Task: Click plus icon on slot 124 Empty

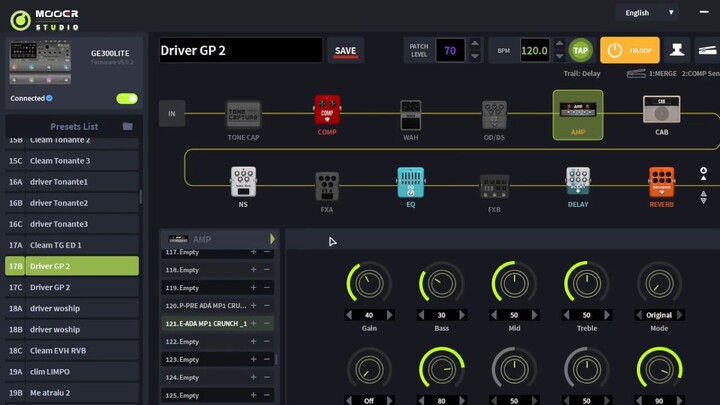Action: 253,377
